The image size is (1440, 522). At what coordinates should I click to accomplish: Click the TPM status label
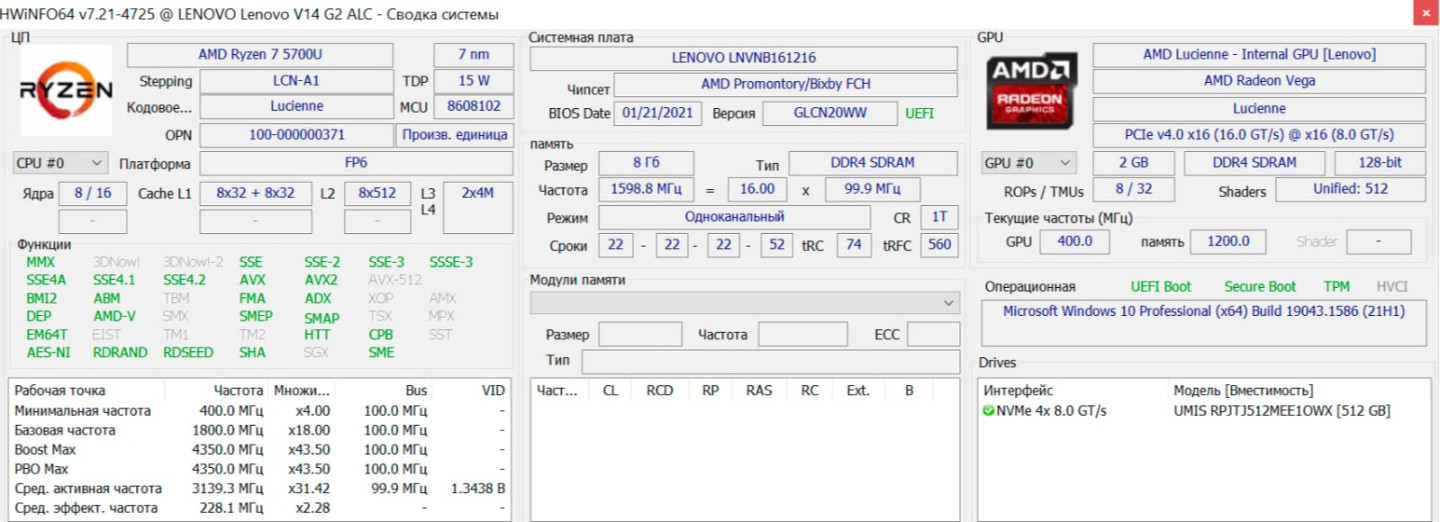pos(1337,286)
